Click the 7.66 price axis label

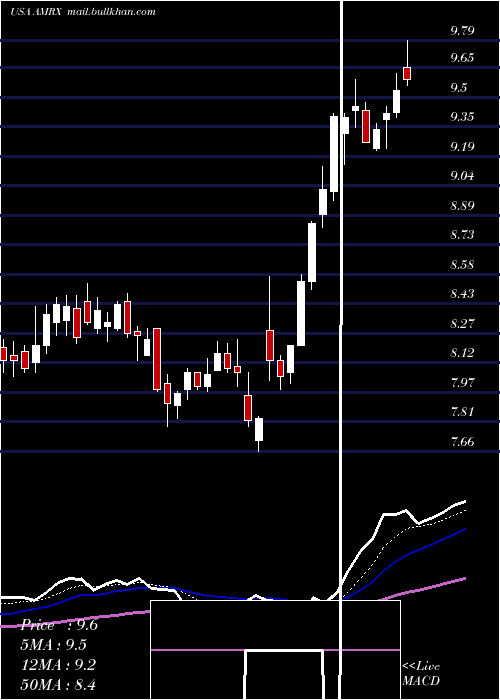[462, 442]
